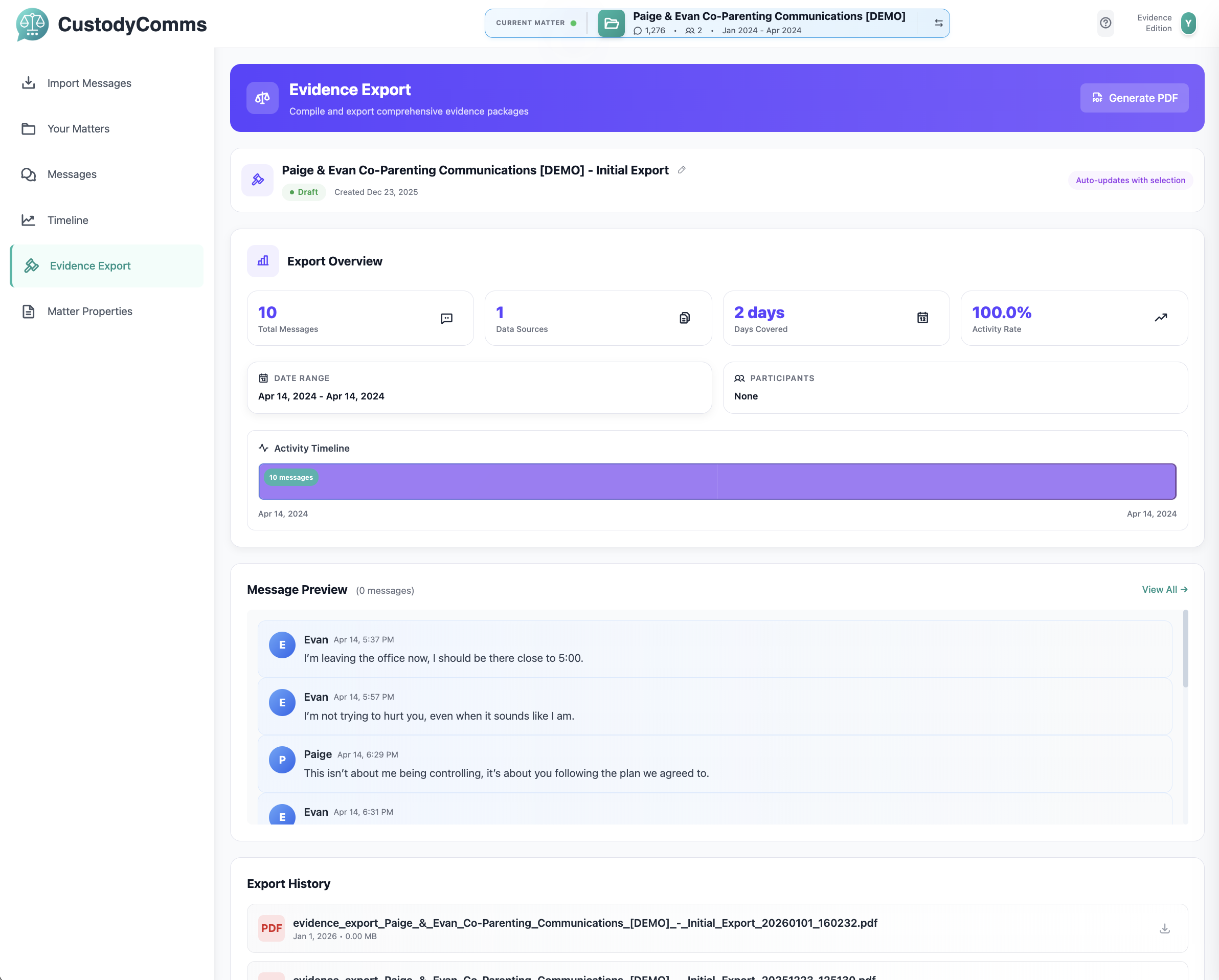Click the bar chart icon beside Export Overview
The width and height of the screenshot is (1219, 980).
point(262,261)
